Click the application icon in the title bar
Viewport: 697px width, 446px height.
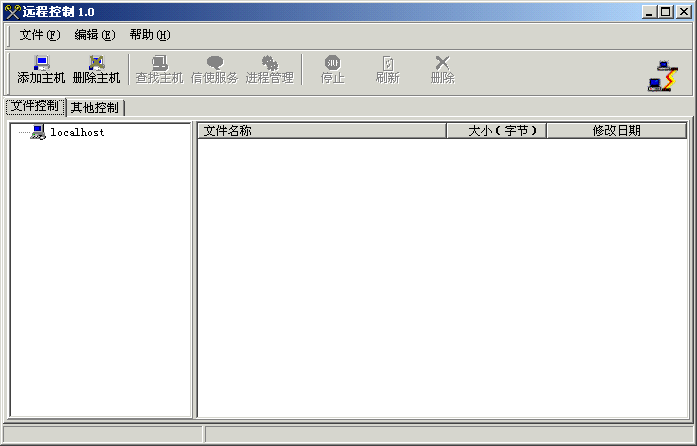pos(12,11)
